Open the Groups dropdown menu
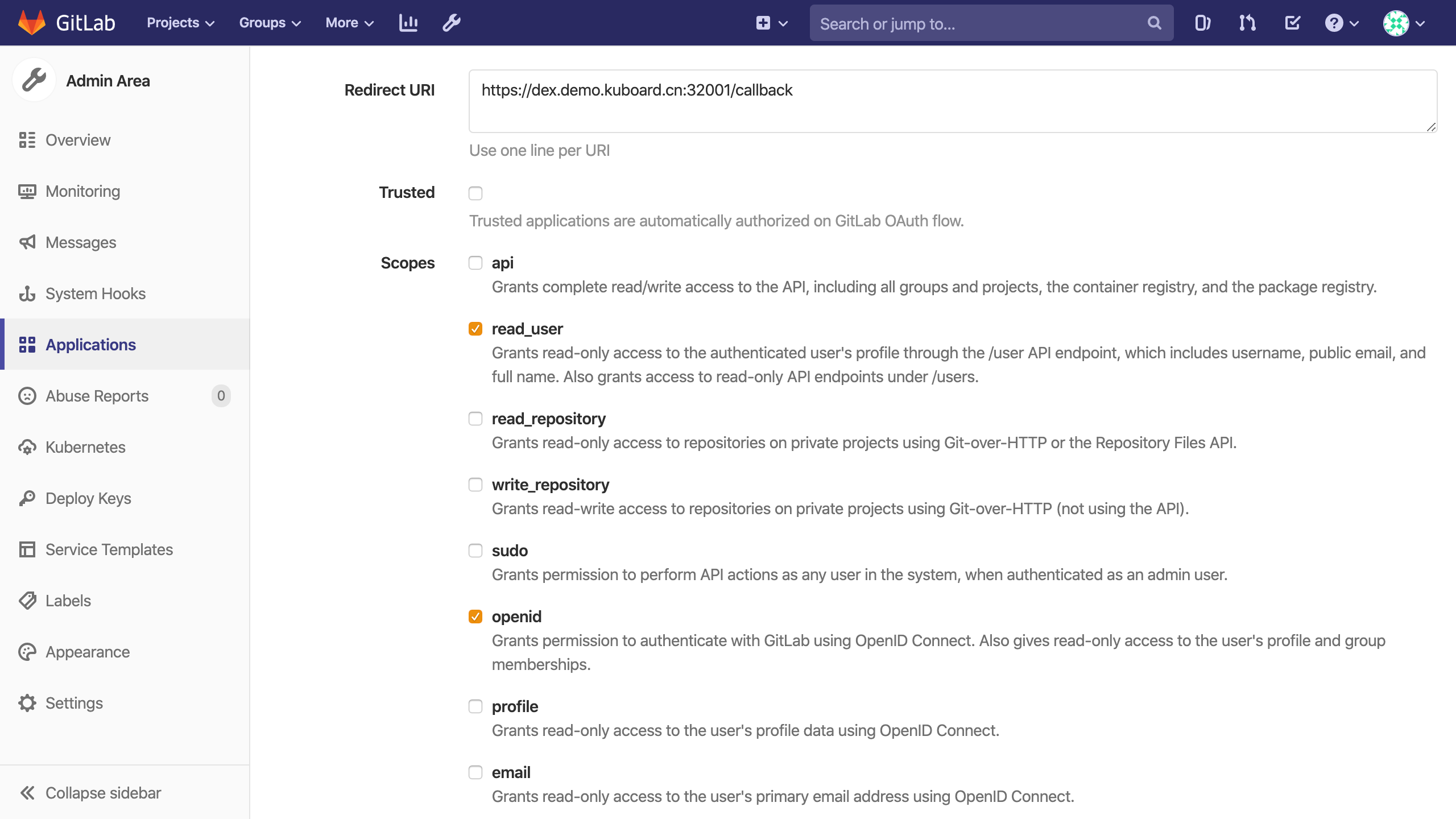The height and width of the screenshot is (819, 1456). click(269, 23)
